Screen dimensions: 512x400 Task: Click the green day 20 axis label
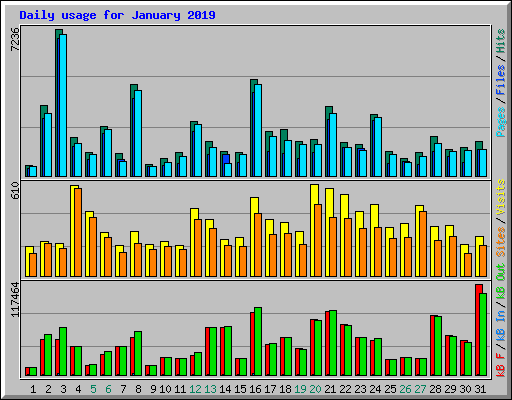(315, 389)
